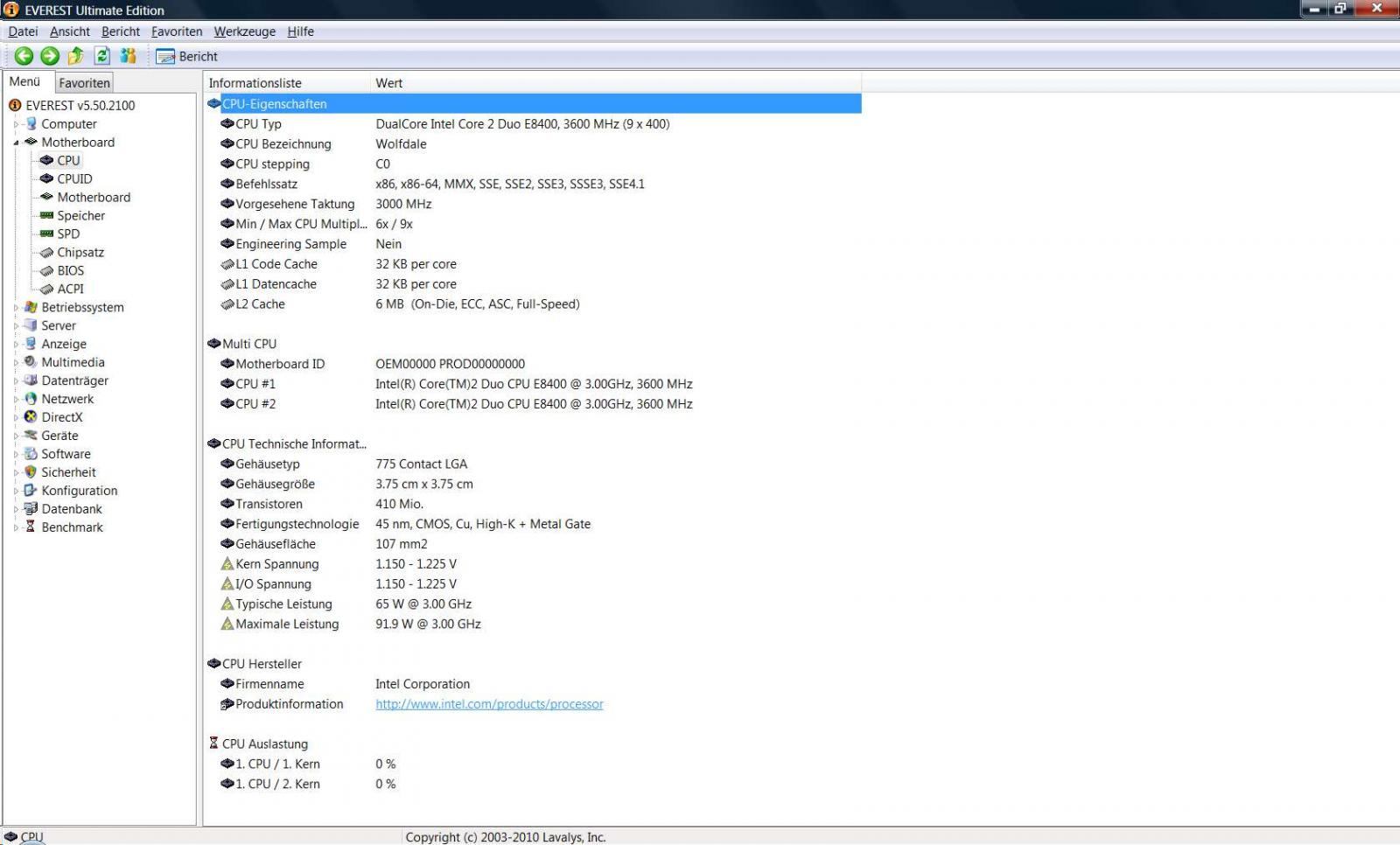Select the Fertigungstechnologie row
The width and height of the screenshot is (1400, 845).
point(534,524)
